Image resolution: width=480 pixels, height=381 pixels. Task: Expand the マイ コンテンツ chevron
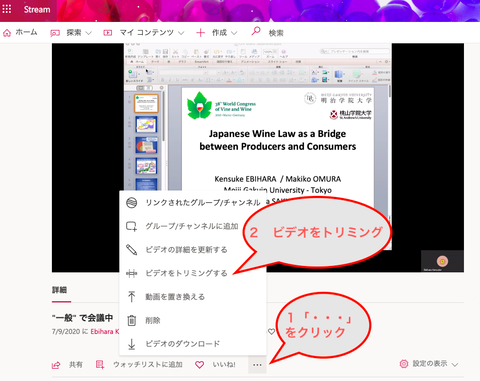point(181,33)
